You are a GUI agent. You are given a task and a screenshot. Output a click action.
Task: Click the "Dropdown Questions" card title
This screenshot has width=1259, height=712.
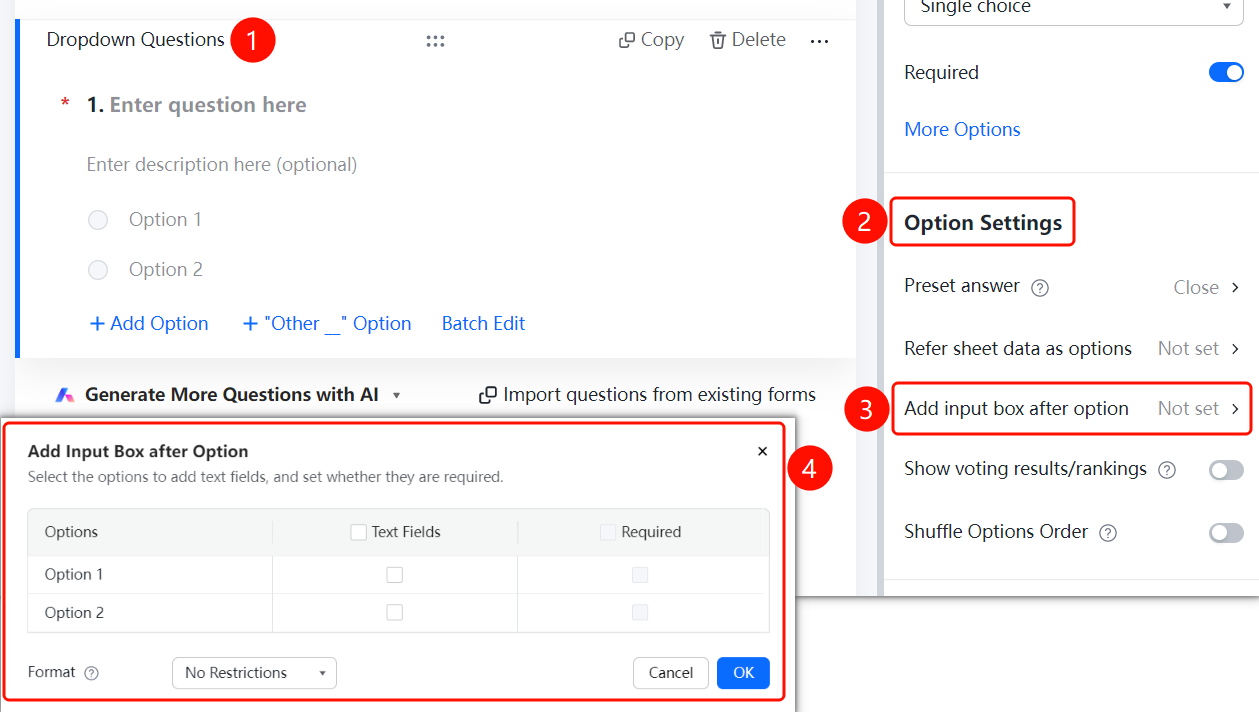click(x=136, y=40)
